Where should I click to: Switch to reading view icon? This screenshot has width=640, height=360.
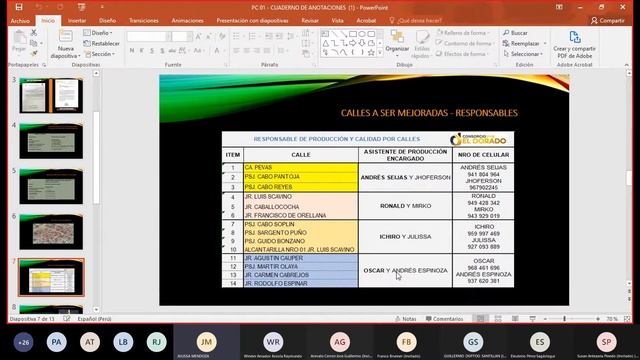point(516,319)
